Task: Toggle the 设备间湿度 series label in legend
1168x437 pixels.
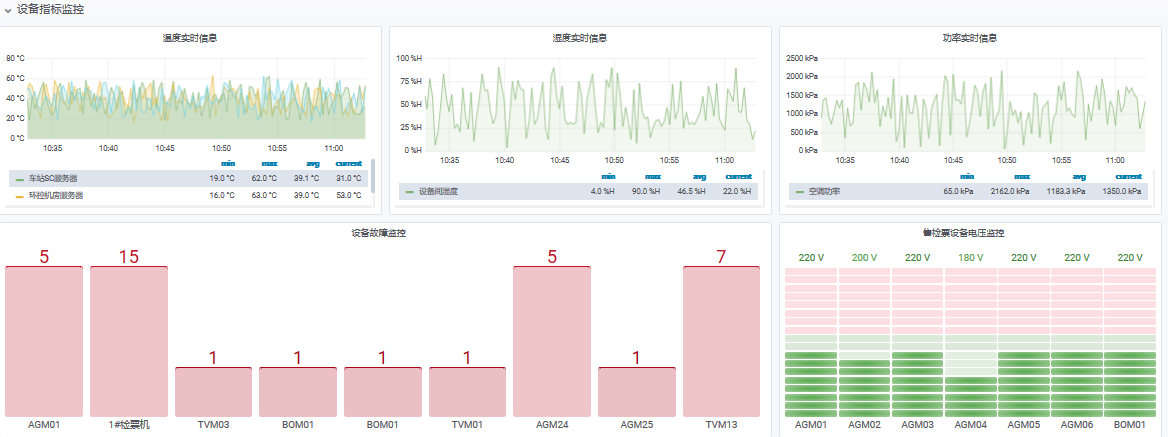Action: (438, 190)
